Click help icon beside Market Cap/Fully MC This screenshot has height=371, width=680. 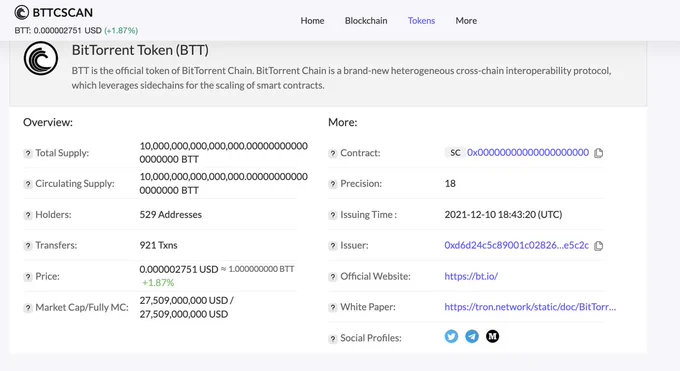point(28,308)
